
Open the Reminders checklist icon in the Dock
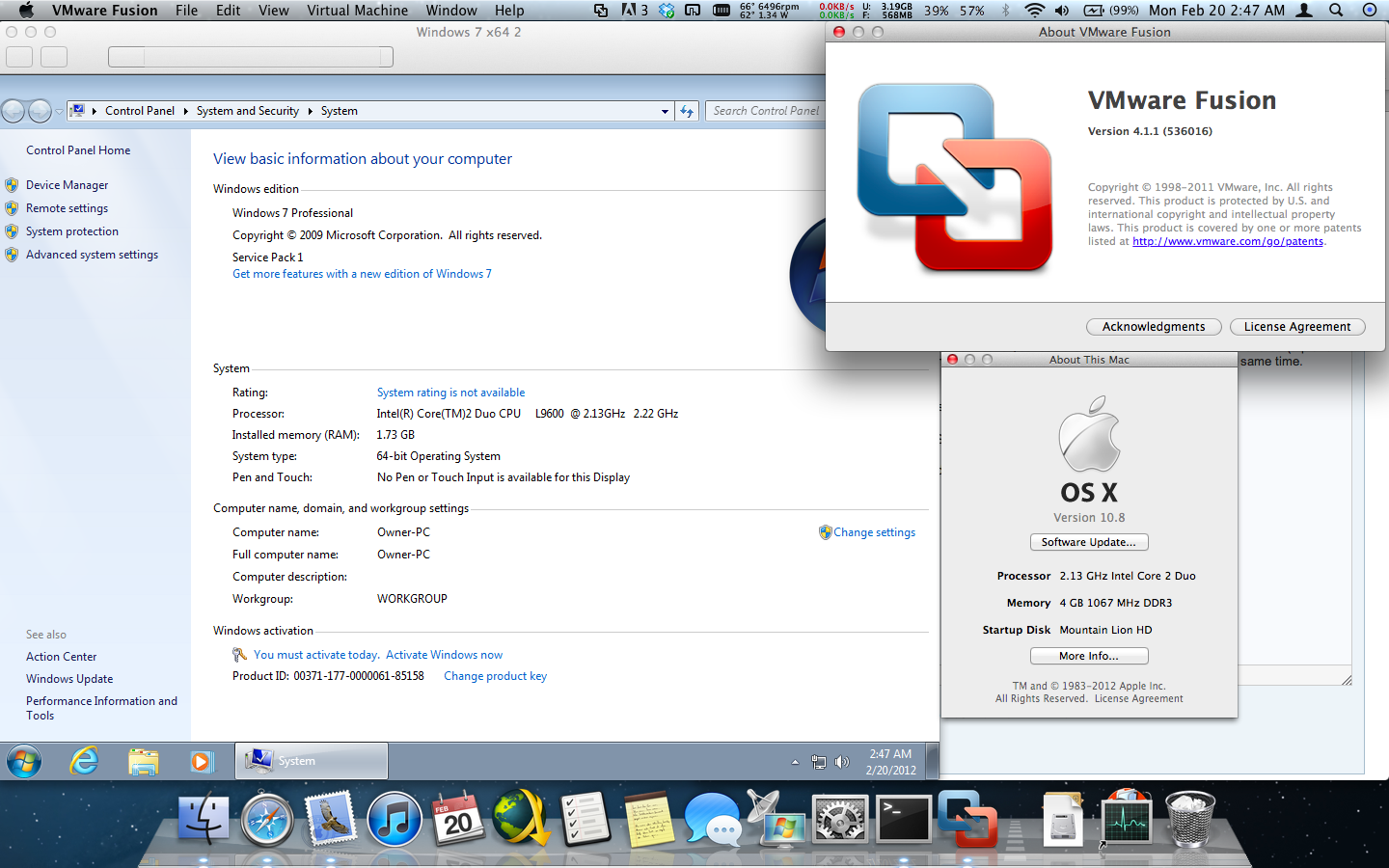coord(585,819)
